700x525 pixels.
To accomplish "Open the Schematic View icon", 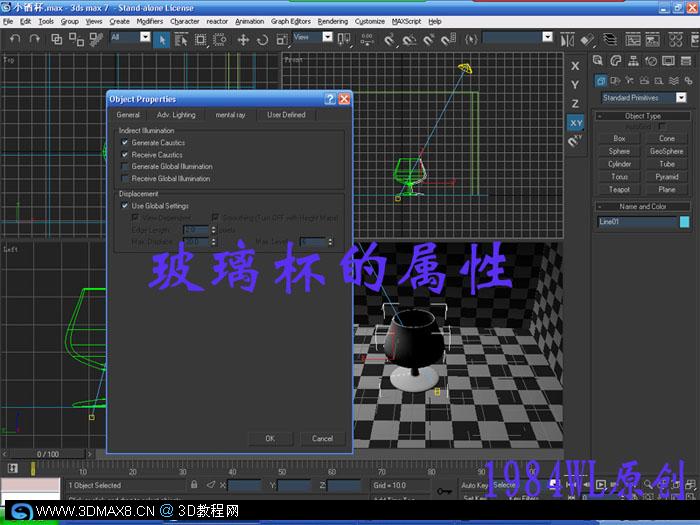I will click(652, 40).
